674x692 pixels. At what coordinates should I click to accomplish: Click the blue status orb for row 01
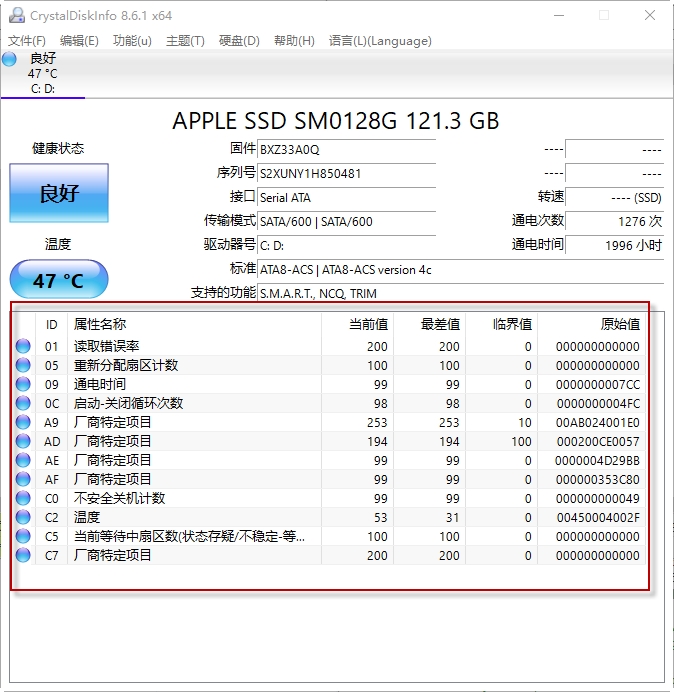(23, 347)
